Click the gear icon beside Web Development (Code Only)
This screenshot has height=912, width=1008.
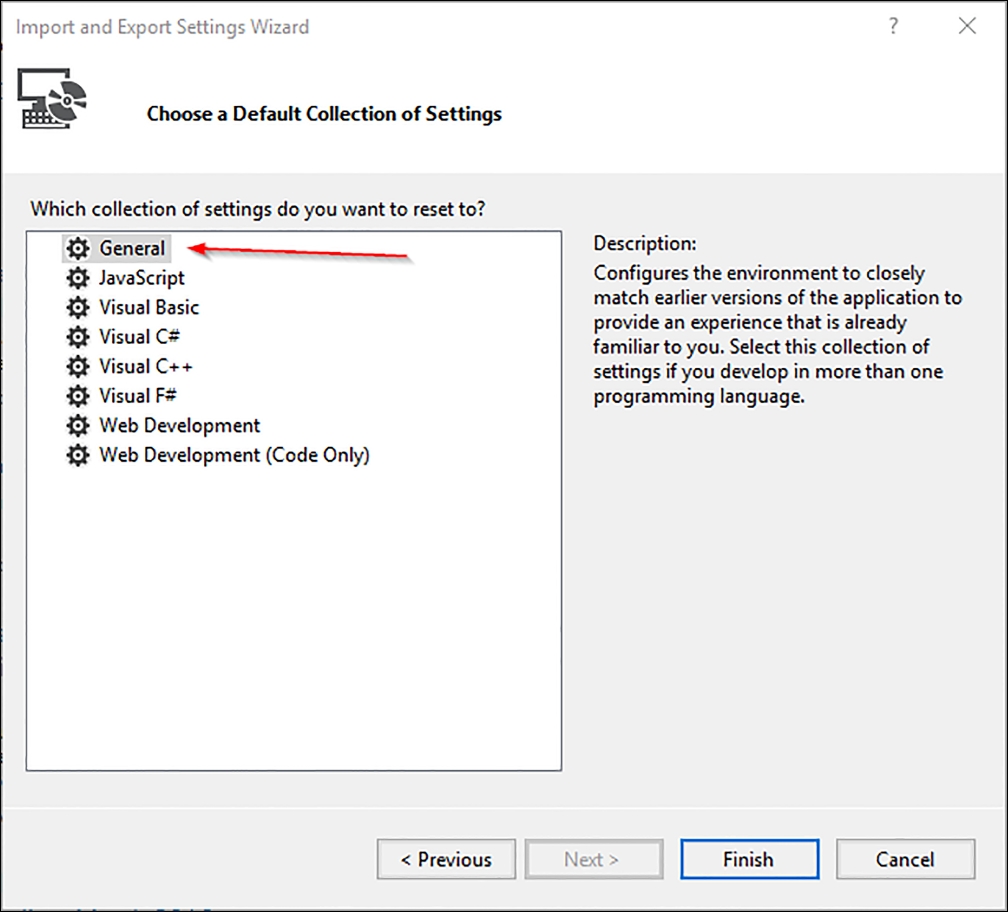tap(78, 455)
